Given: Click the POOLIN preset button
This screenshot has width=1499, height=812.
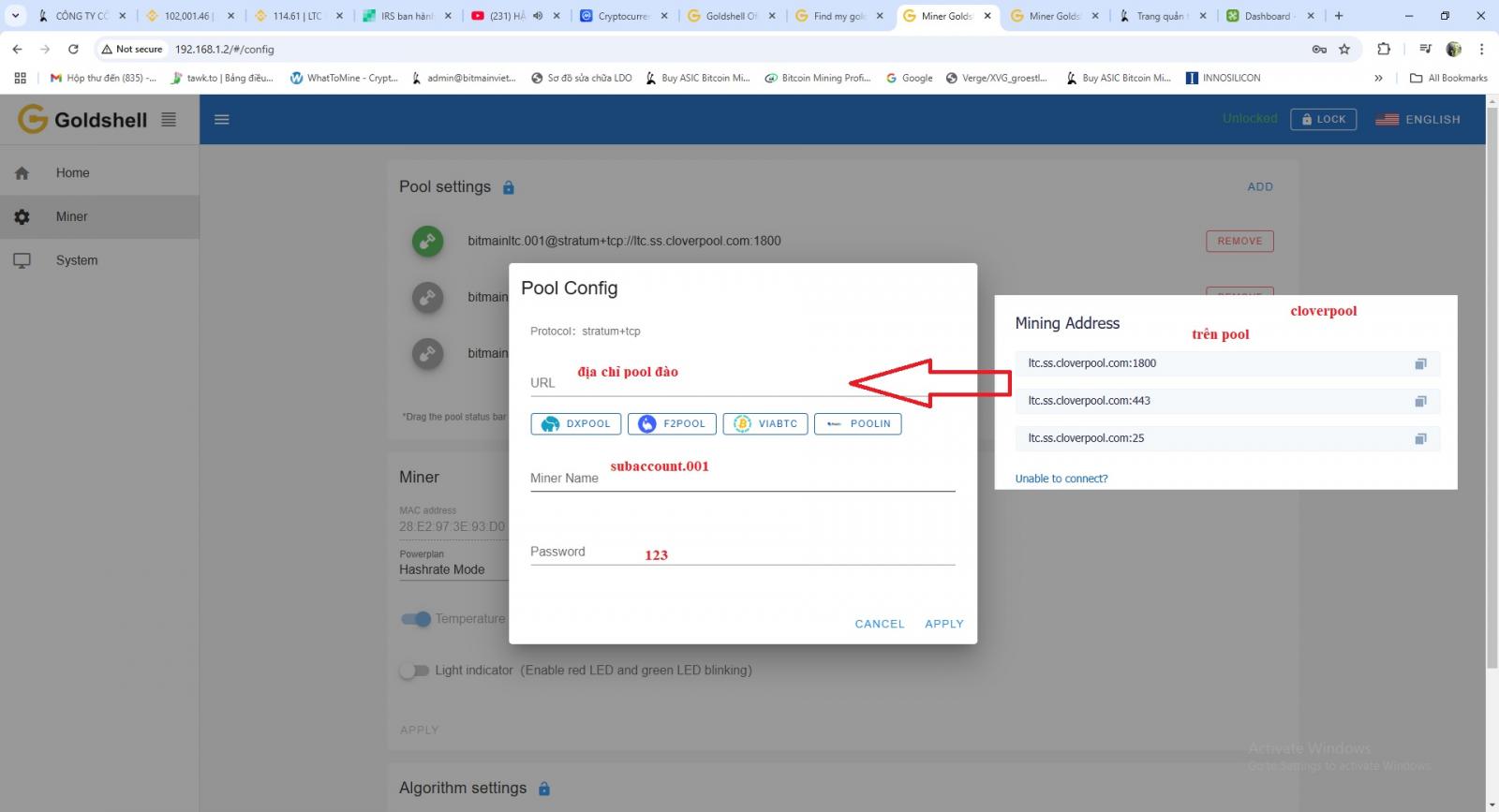Looking at the screenshot, I should coord(858,424).
